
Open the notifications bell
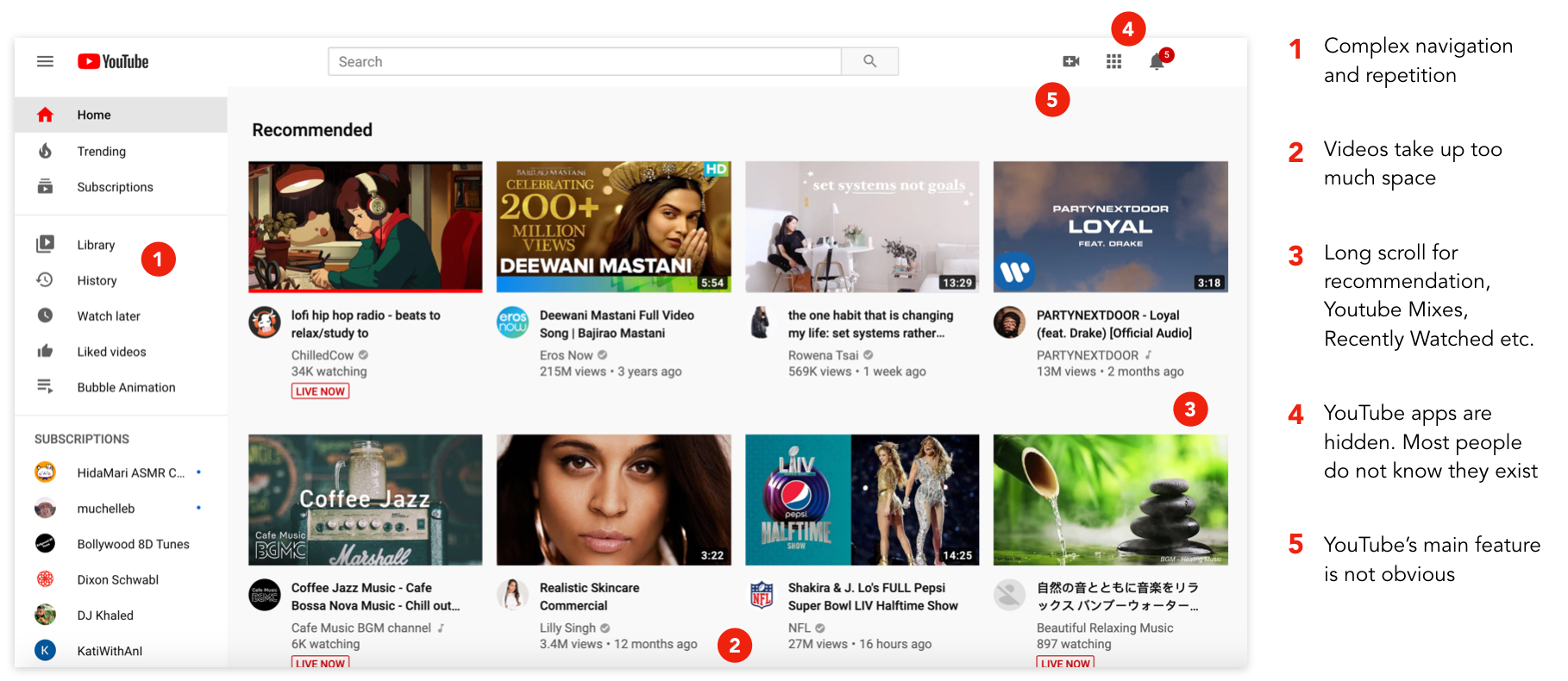coord(1157,61)
